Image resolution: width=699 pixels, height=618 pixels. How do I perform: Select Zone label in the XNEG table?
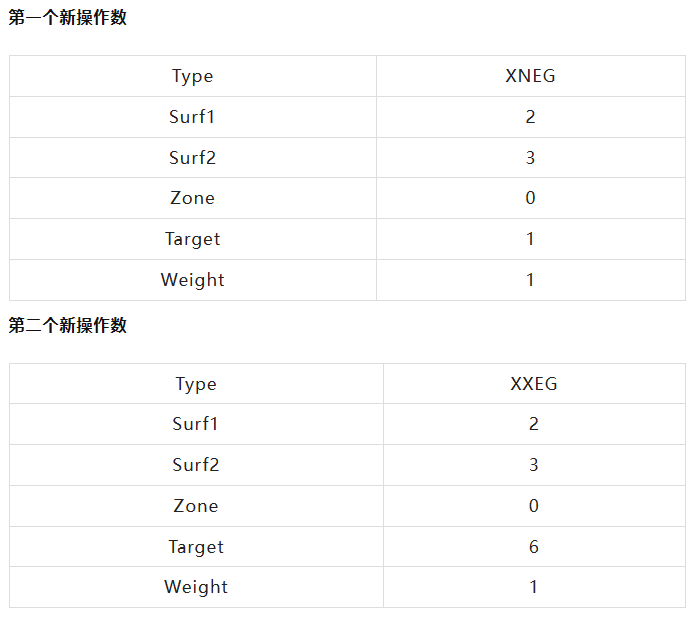click(x=192, y=198)
